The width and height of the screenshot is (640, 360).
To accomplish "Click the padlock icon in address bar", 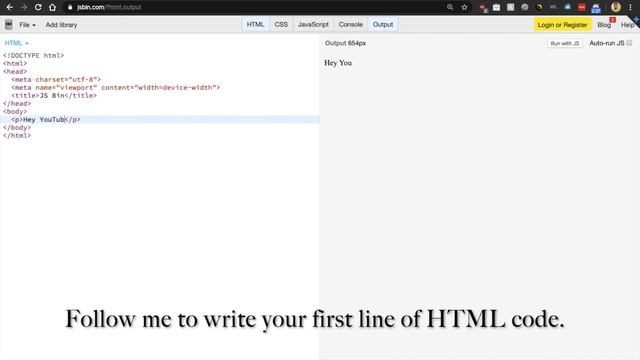I will pos(70,7).
